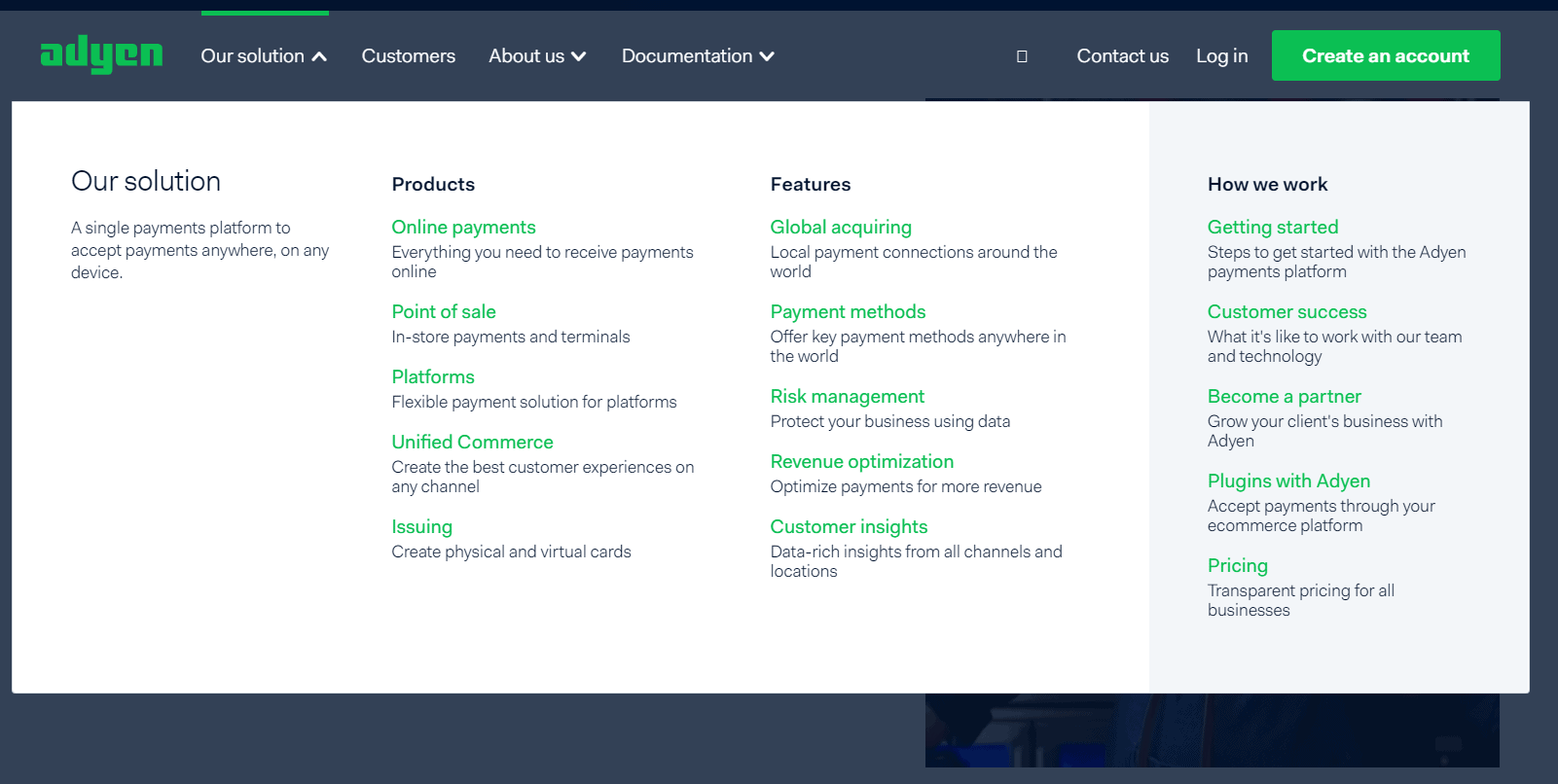Select Plugins with Adyen
The width and height of the screenshot is (1558, 784).
(x=1288, y=481)
